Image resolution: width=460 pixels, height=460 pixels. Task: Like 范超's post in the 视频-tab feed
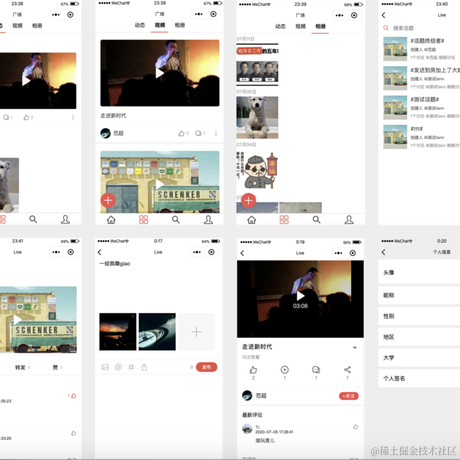point(181,133)
